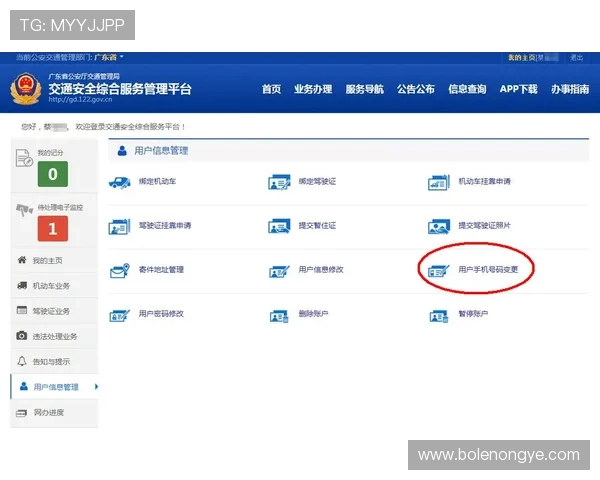This screenshot has height=480, width=600.
Task: Click the 用户手机号码变更 text link
Action: click(488, 269)
